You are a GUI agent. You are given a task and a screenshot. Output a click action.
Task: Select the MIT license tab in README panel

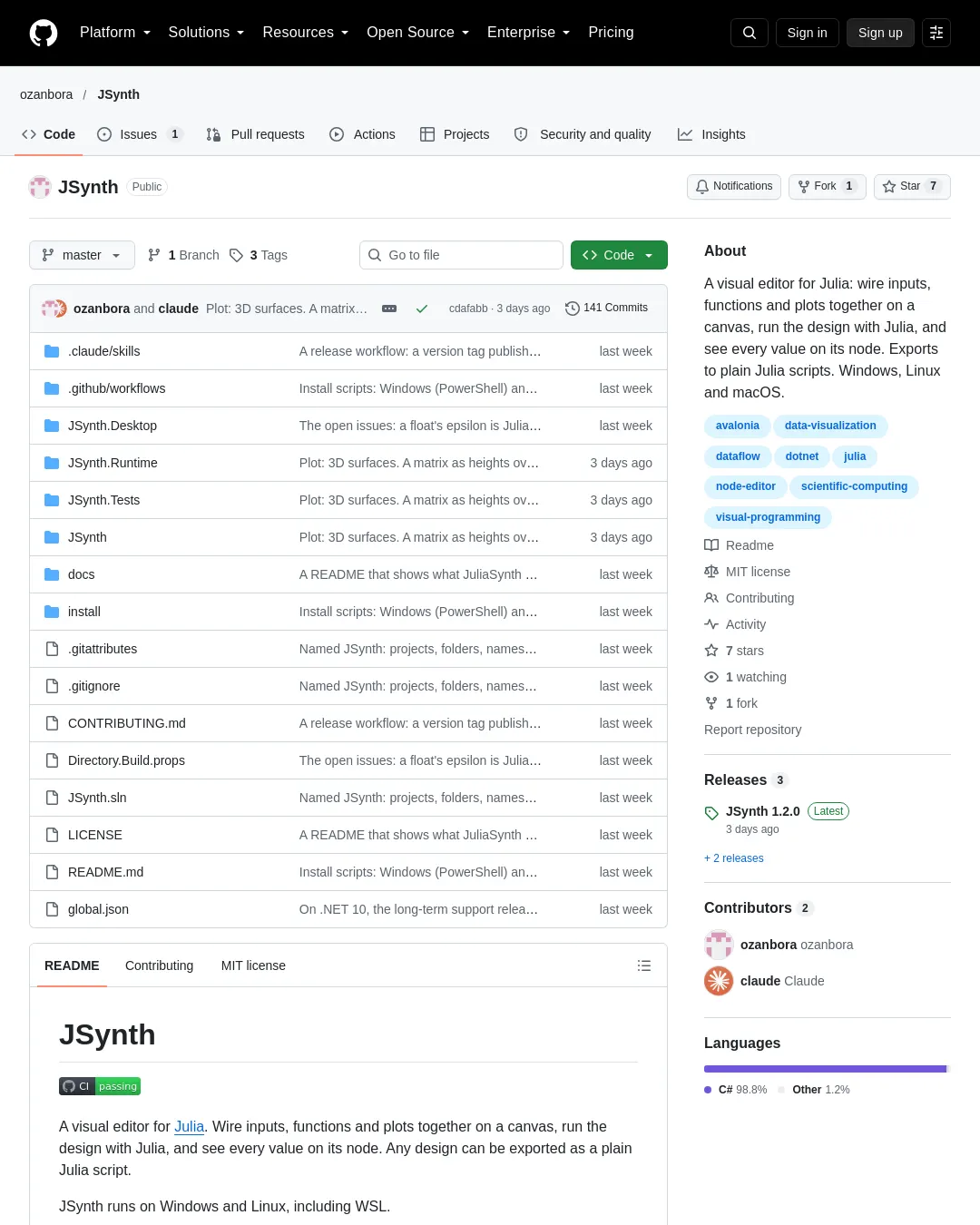[x=253, y=965]
